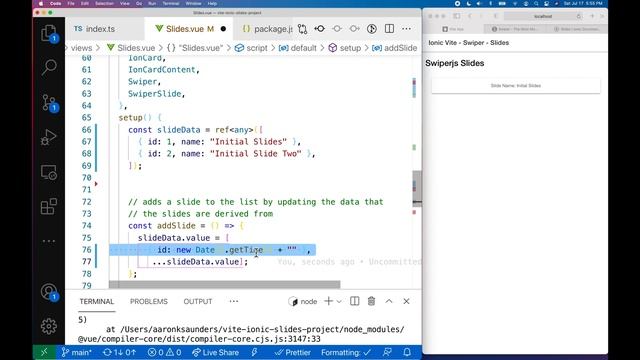The image size is (640, 360).
Task: Show more panel tabs ellipsis
Action: tap(233, 301)
